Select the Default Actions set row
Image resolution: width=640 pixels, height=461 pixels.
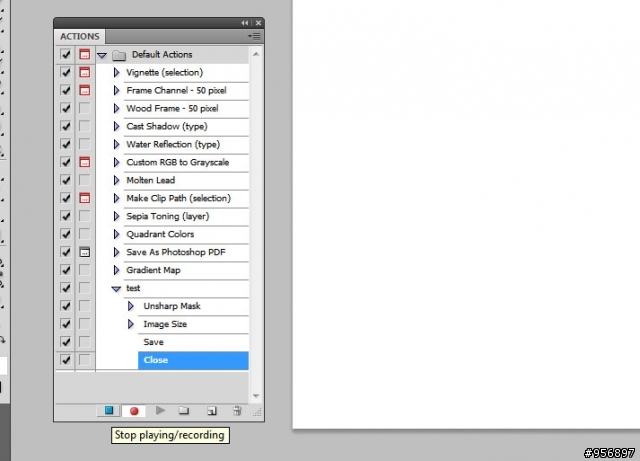(x=172, y=54)
